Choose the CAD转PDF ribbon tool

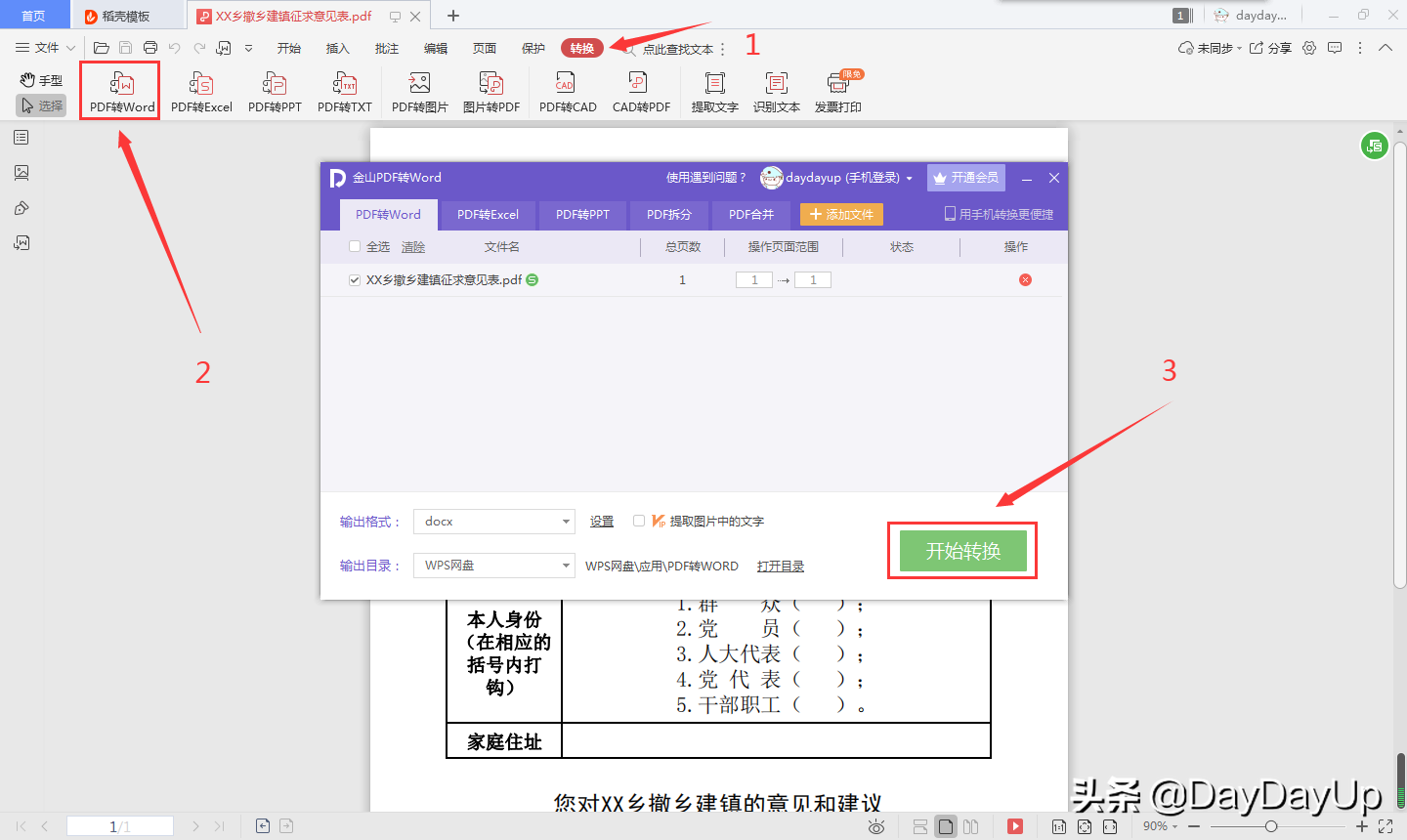pos(641,92)
